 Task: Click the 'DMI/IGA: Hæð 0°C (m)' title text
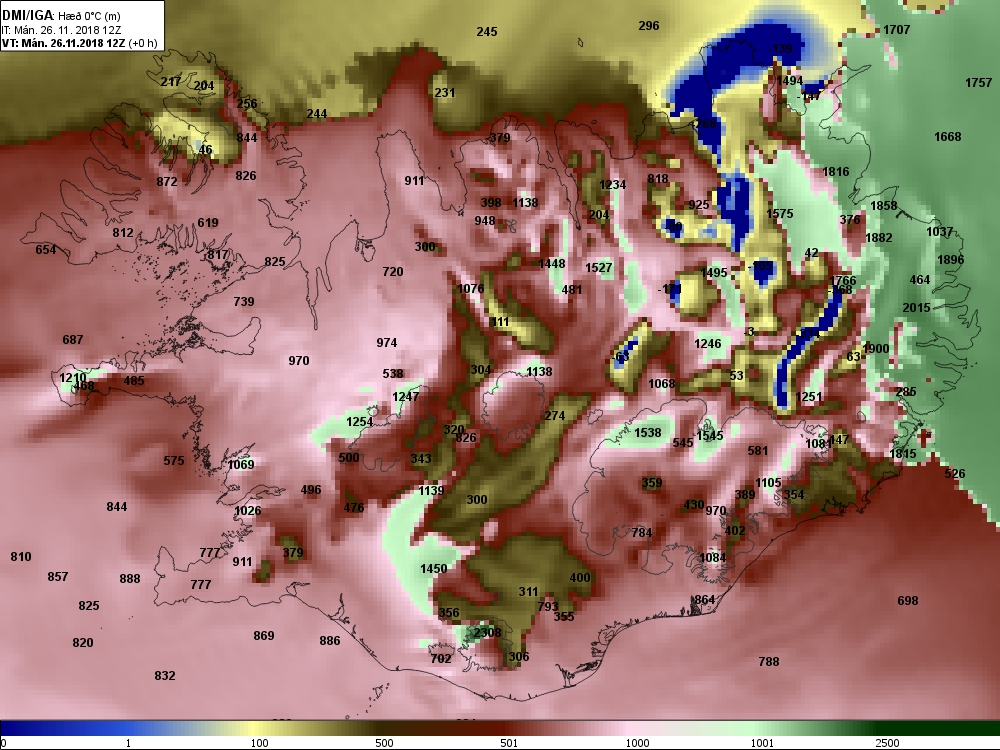pyautogui.click(x=61, y=15)
